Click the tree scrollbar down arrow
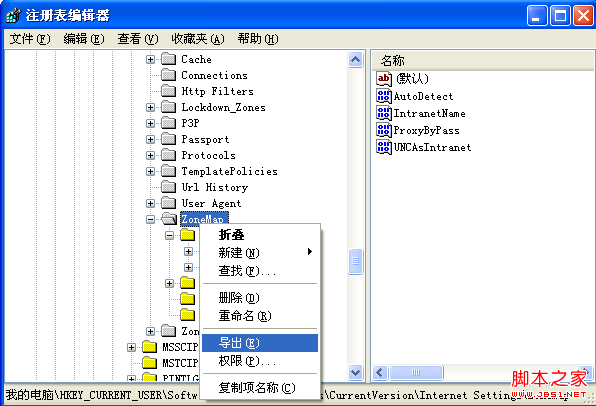The image size is (596, 406). coord(355,372)
